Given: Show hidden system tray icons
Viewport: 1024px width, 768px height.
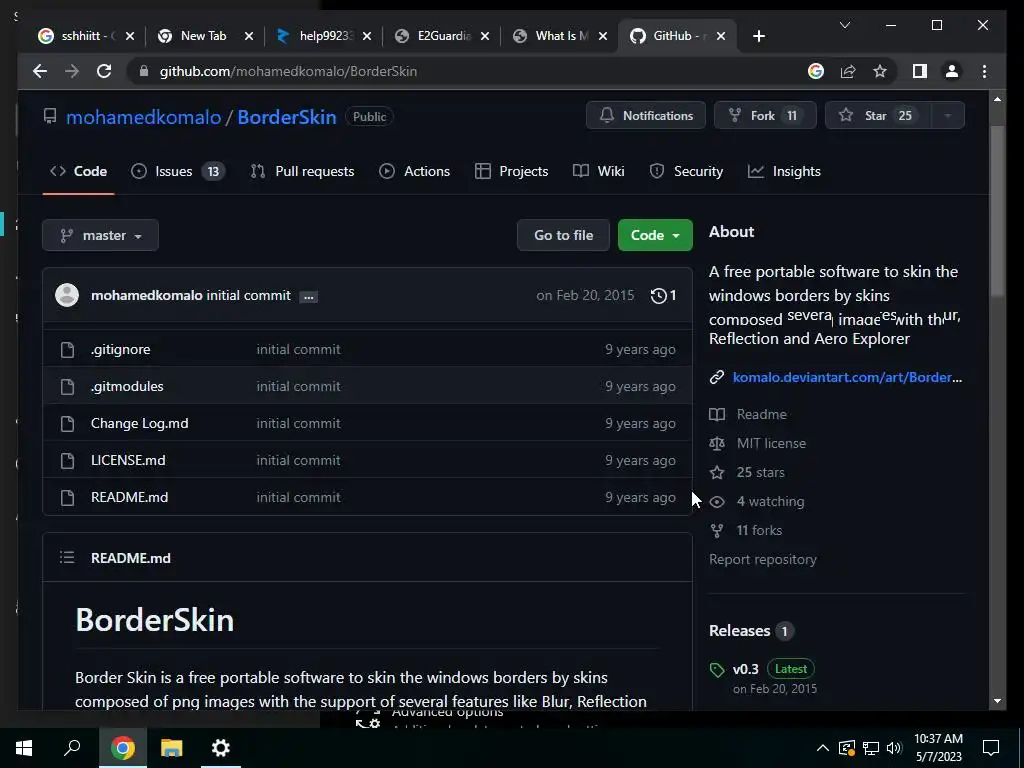Looking at the screenshot, I should tap(823, 748).
